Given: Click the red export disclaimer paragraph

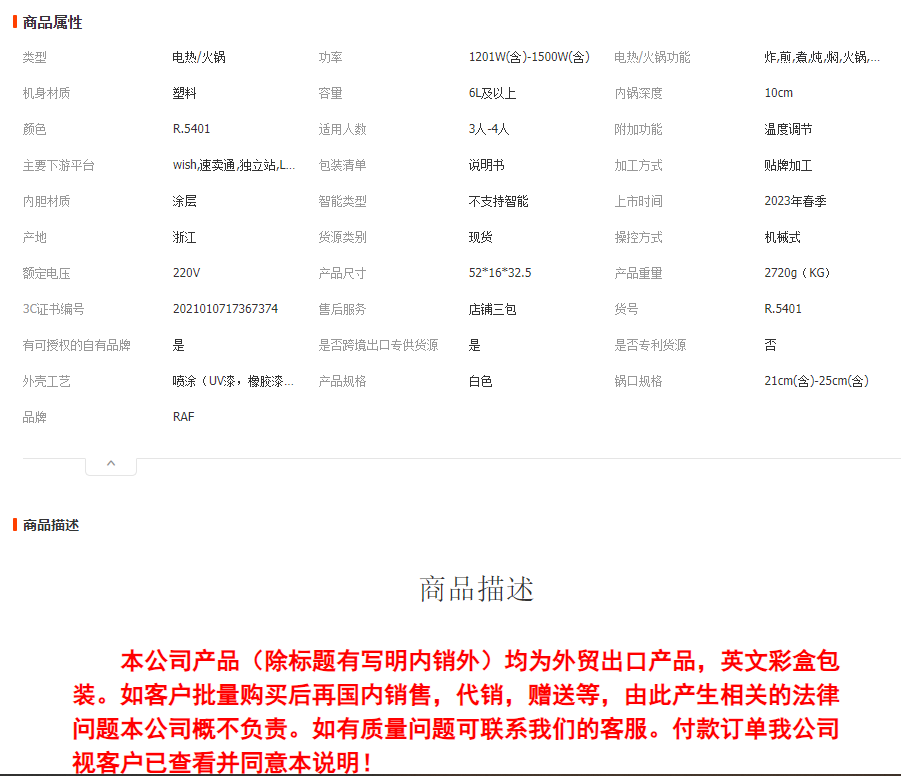Looking at the screenshot, I should pos(455,711).
